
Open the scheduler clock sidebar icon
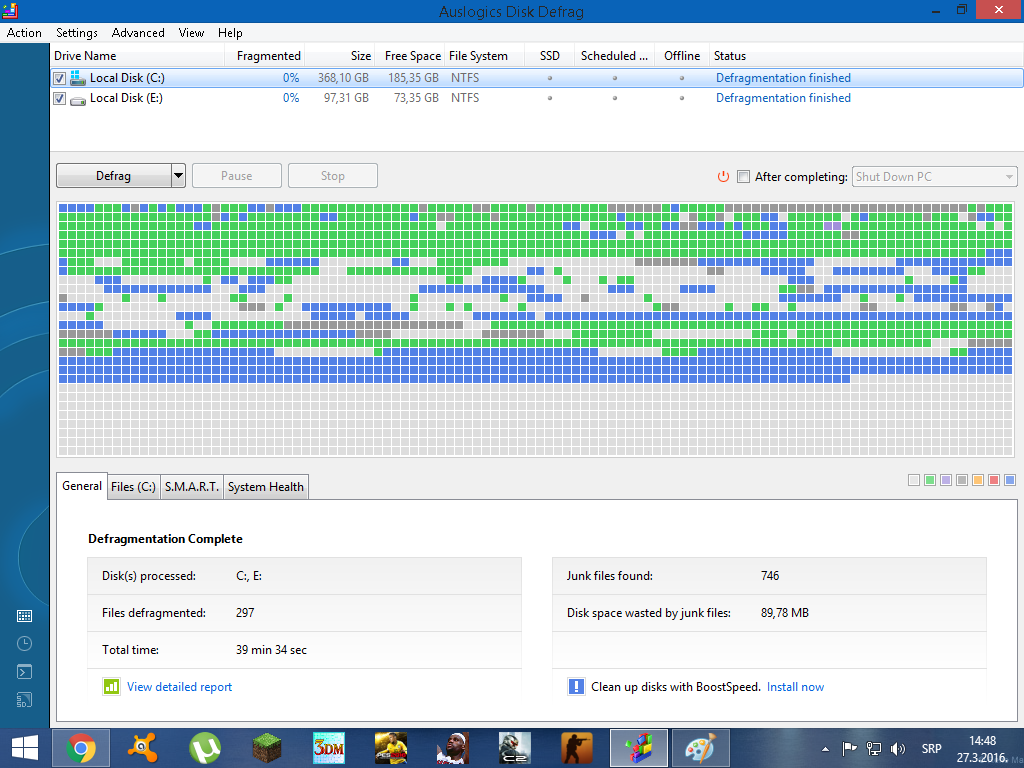coord(24,644)
